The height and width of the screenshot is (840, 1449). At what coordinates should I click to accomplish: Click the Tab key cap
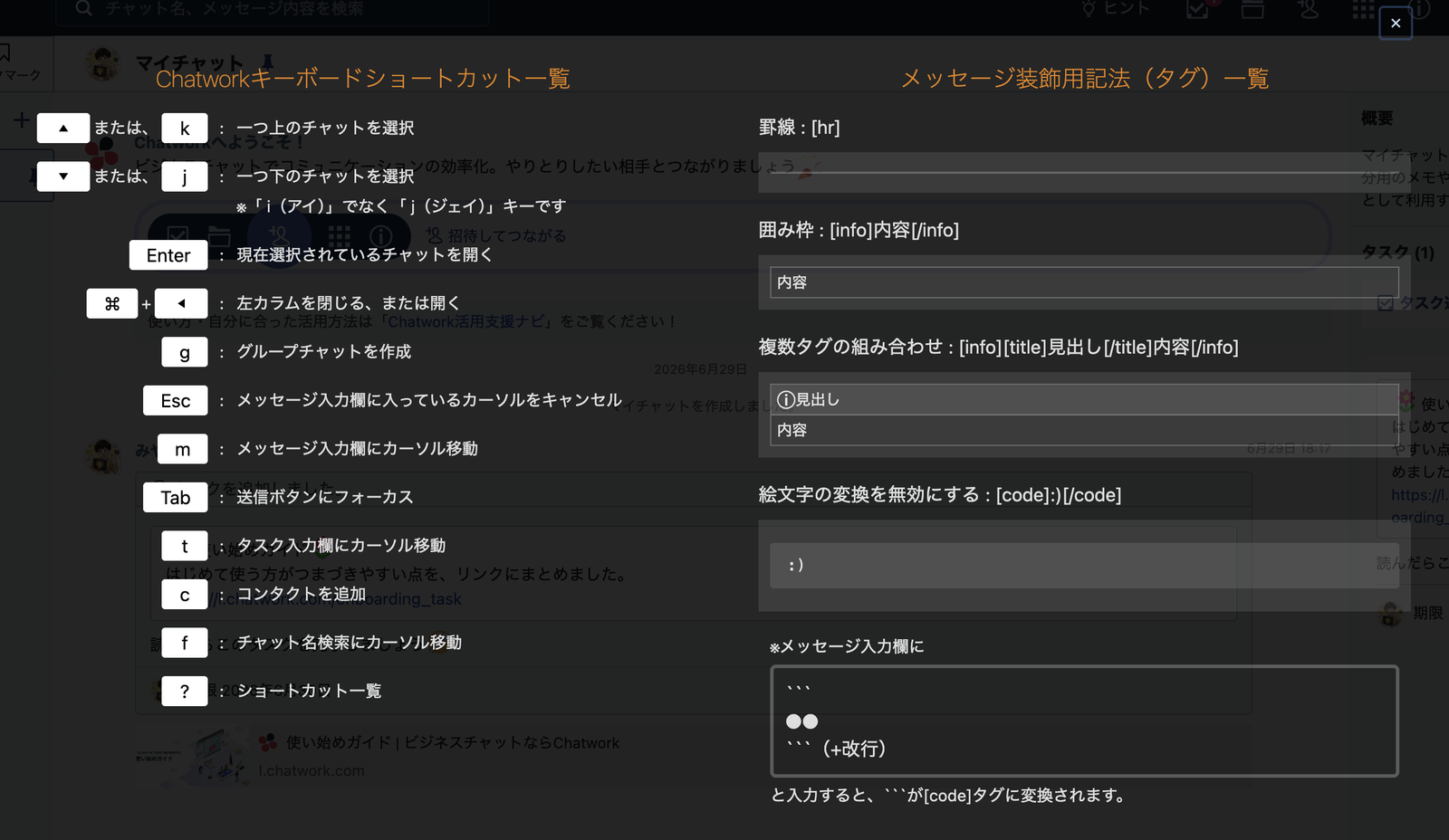176,497
